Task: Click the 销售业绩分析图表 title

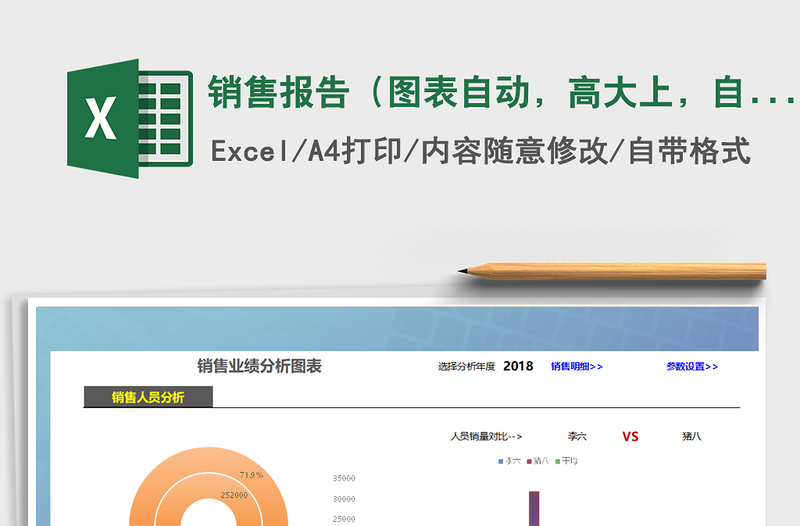Action: tap(259, 366)
